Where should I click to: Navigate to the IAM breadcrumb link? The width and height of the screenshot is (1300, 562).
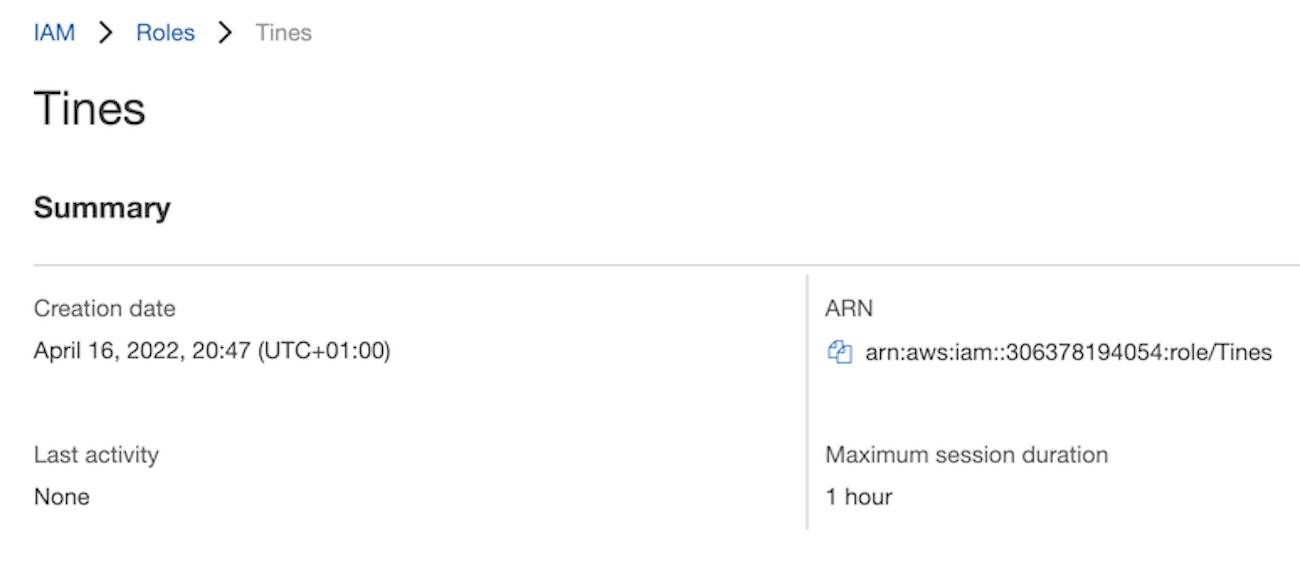(x=54, y=32)
